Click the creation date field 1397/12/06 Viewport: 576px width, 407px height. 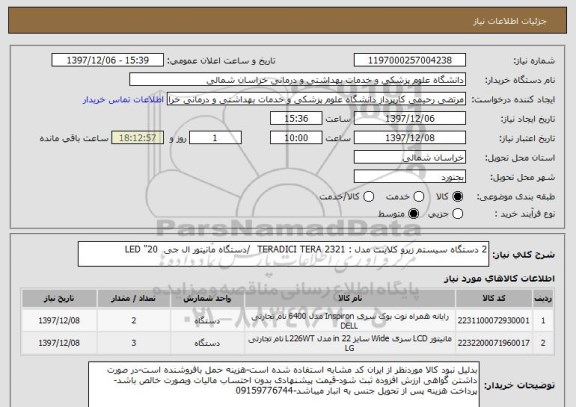pos(410,119)
